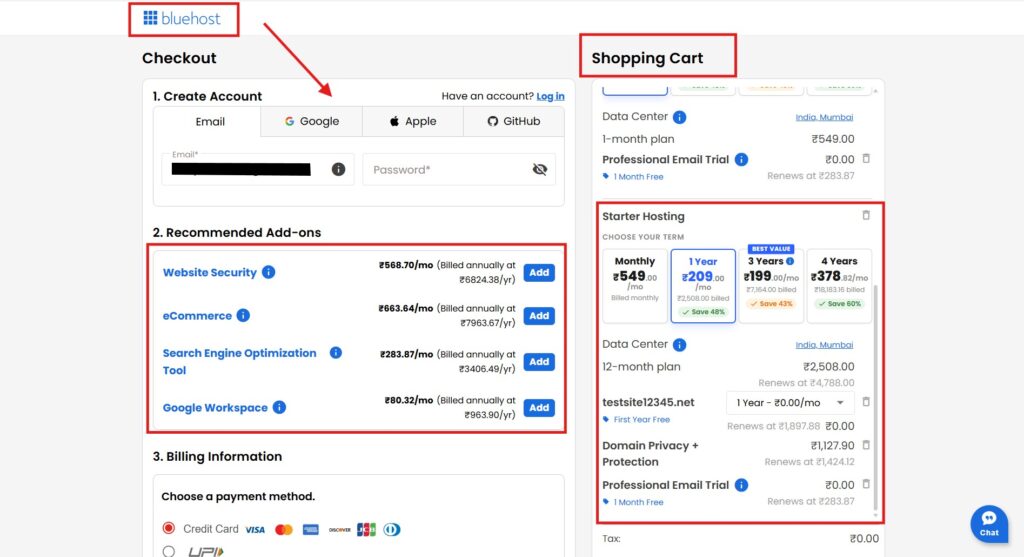This screenshot has width=1024, height=557.
Task: Choose the 3 Years best value term
Action: tap(771, 285)
